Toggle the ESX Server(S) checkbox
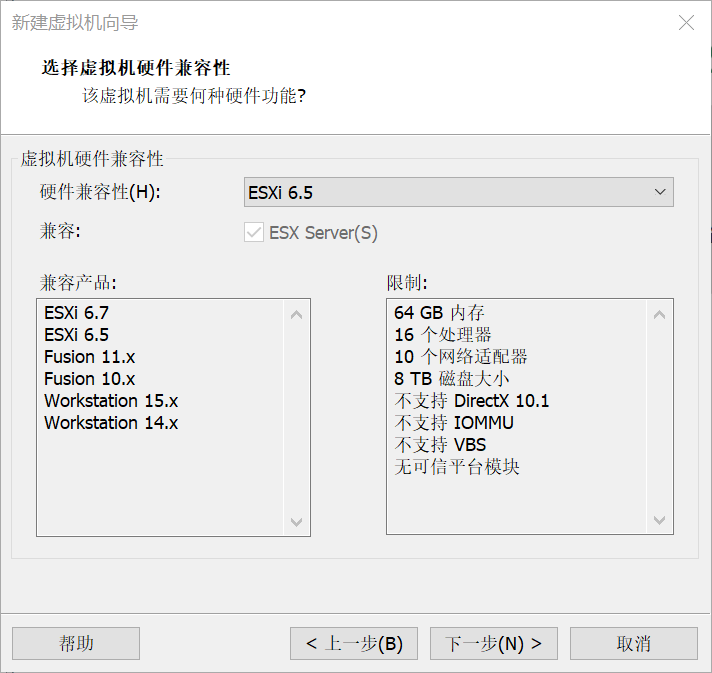712x673 pixels. pyautogui.click(x=253, y=233)
